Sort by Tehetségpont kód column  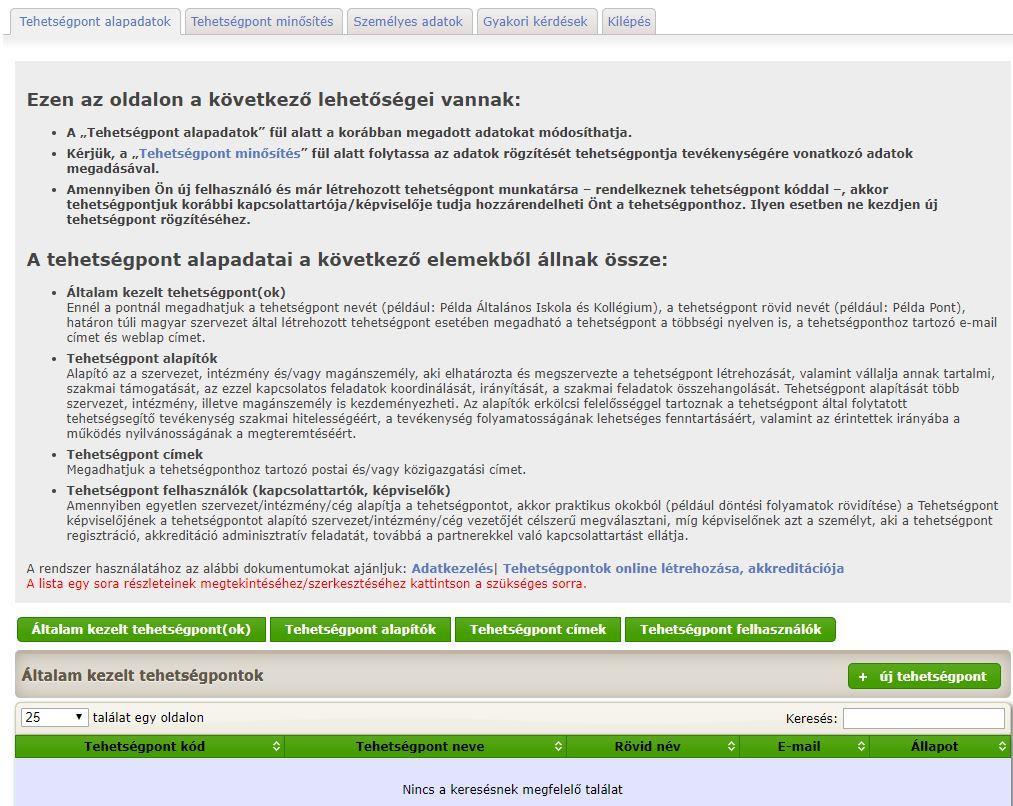pos(149,747)
